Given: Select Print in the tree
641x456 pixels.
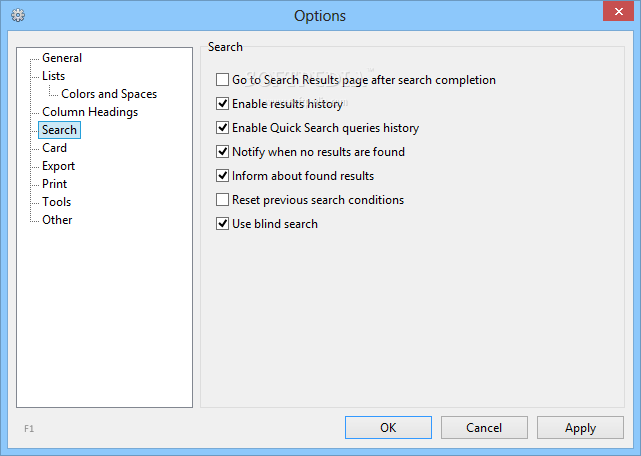Looking at the screenshot, I should [54, 184].
